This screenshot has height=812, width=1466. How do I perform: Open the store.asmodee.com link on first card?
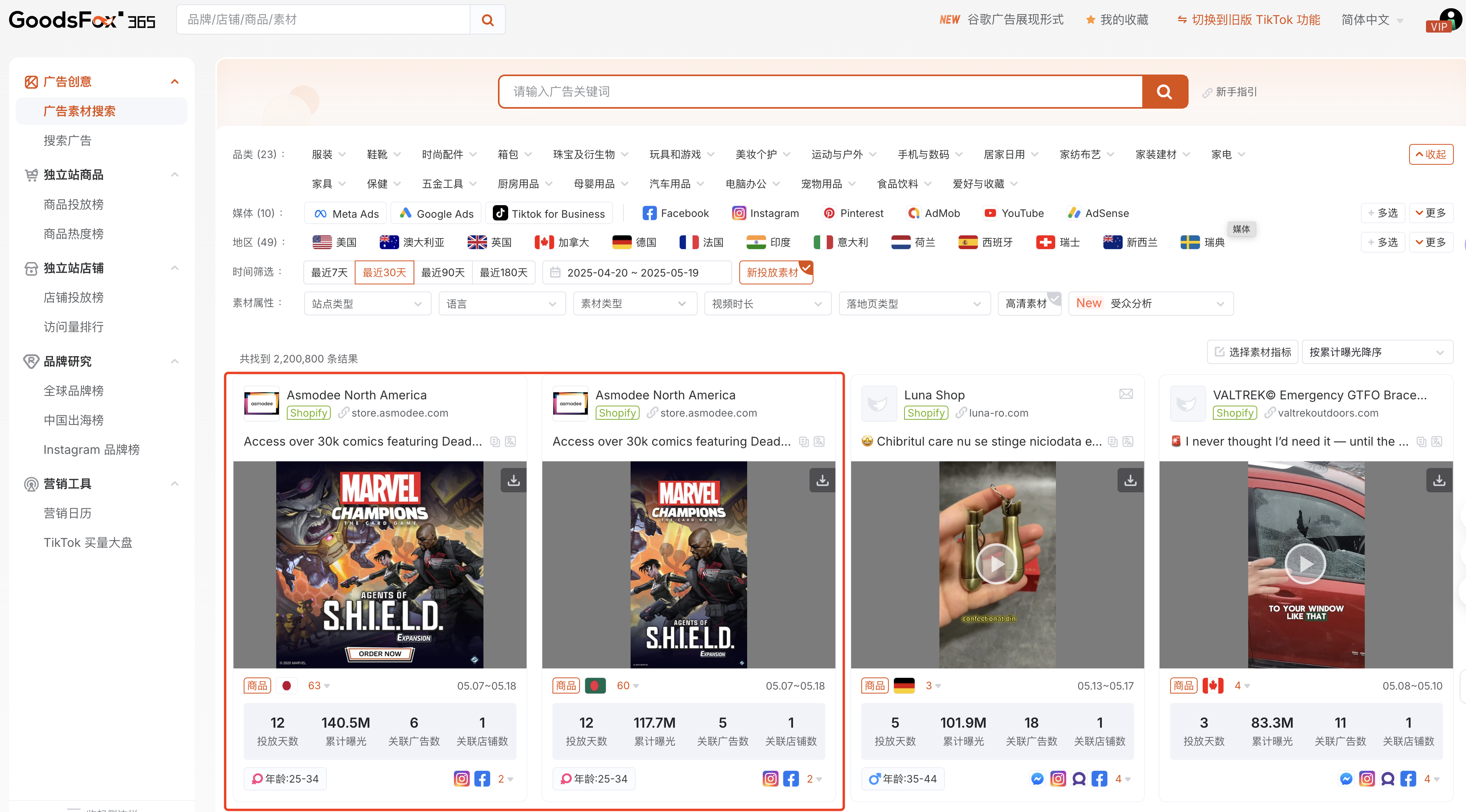click(399, 413)
